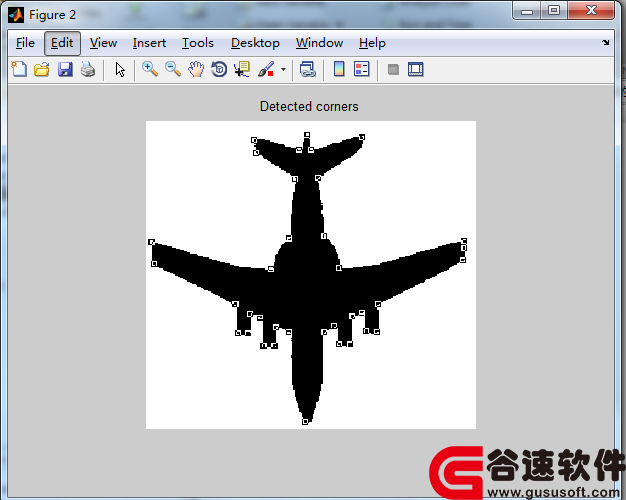626x500 pixels.
Task: Minimize the Figure 2 window
Action: (x=527, y=11)
